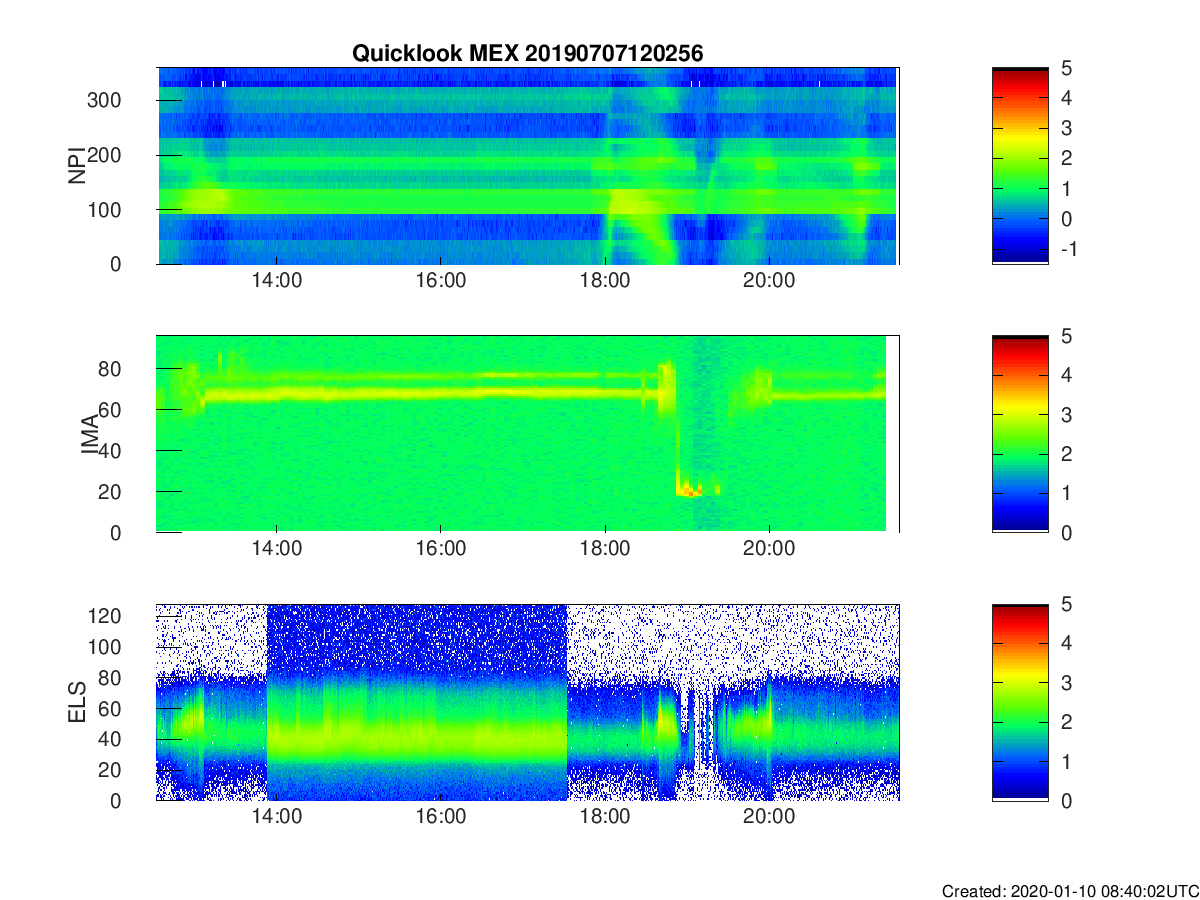Click the 5 label on ELS colorbar

1066,605
